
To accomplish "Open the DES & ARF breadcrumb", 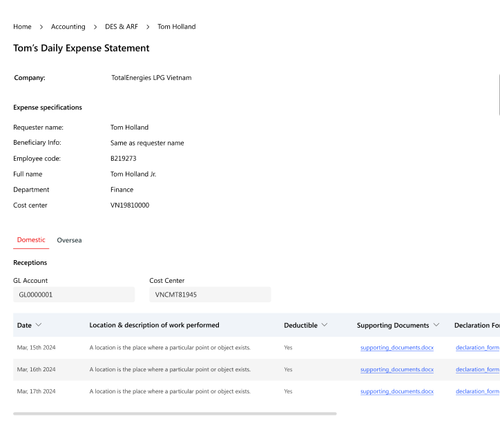I will click(x=121, y=27).
